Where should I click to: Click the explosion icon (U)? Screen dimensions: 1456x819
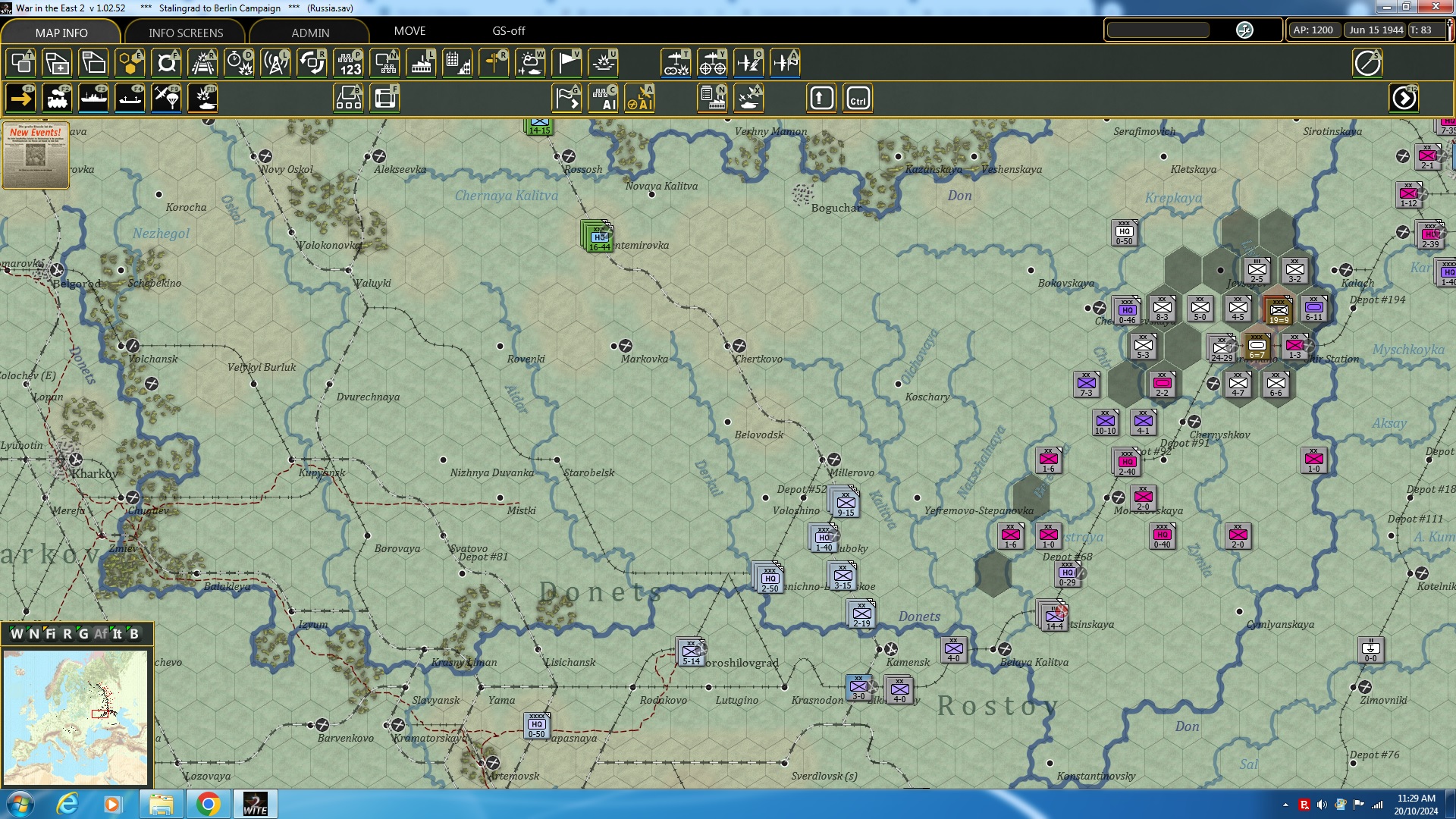603,63
